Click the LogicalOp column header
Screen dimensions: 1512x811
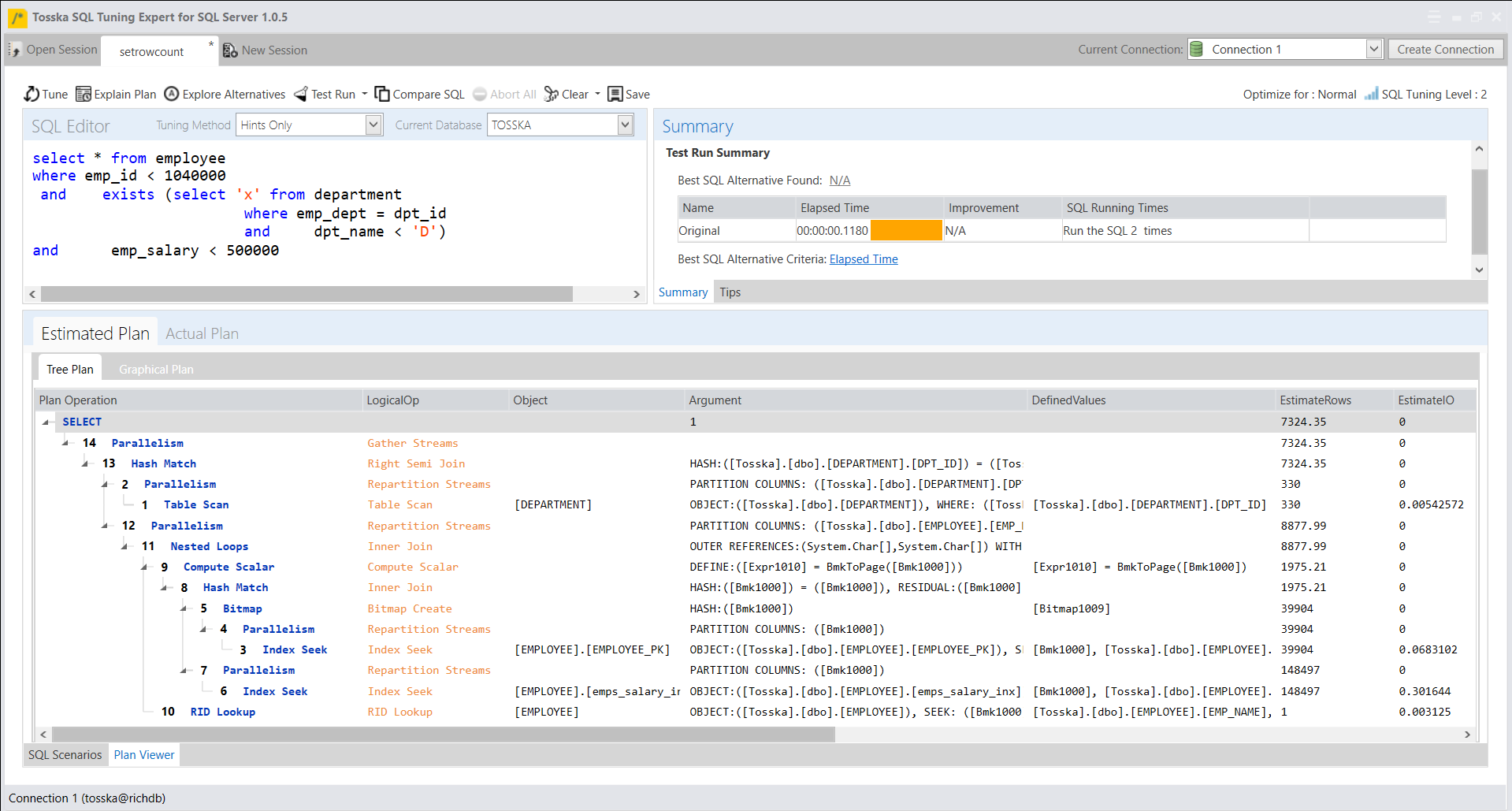436,400
